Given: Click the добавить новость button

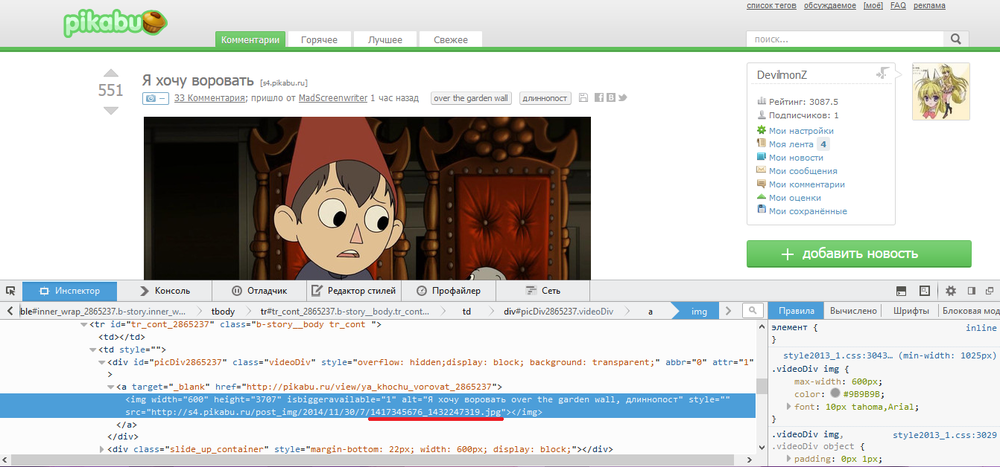Looking at the screenshot, I should click(858, 254).
